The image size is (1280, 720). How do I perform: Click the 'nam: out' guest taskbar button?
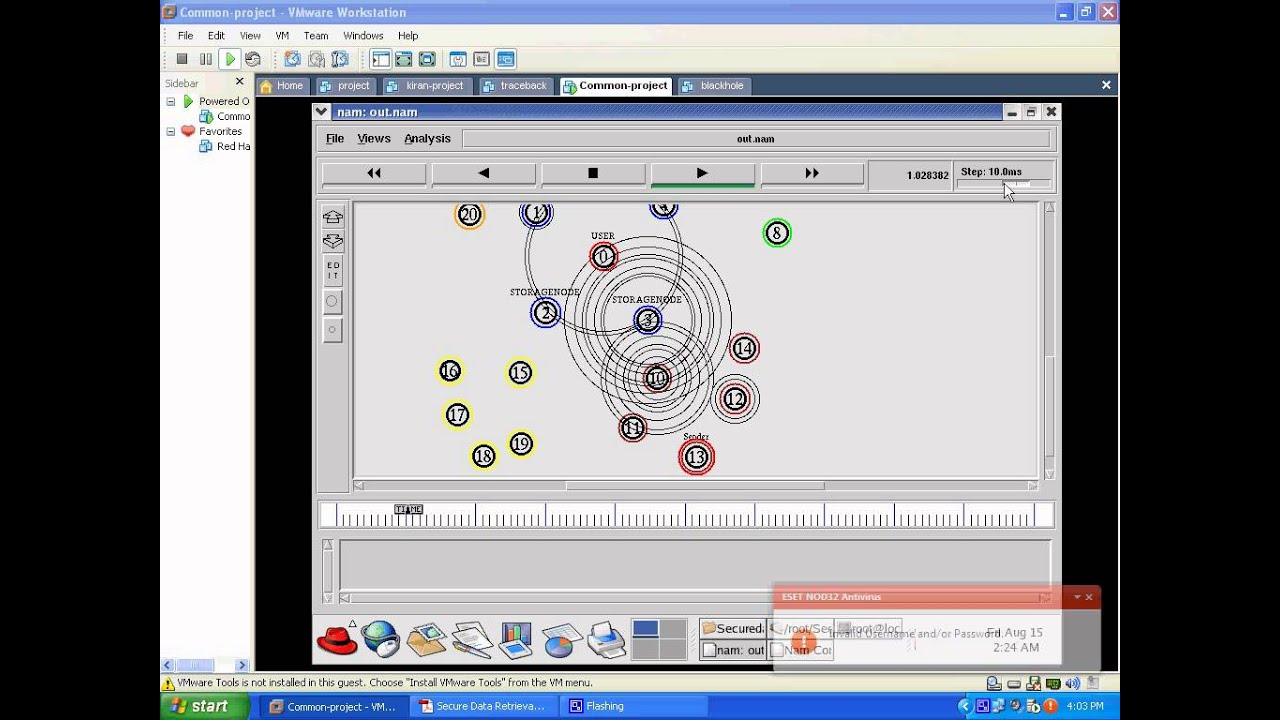[733, 650]
